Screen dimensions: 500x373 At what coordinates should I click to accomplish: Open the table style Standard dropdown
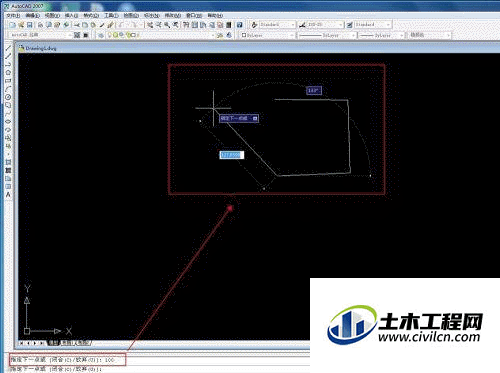[x=372, y=25]
